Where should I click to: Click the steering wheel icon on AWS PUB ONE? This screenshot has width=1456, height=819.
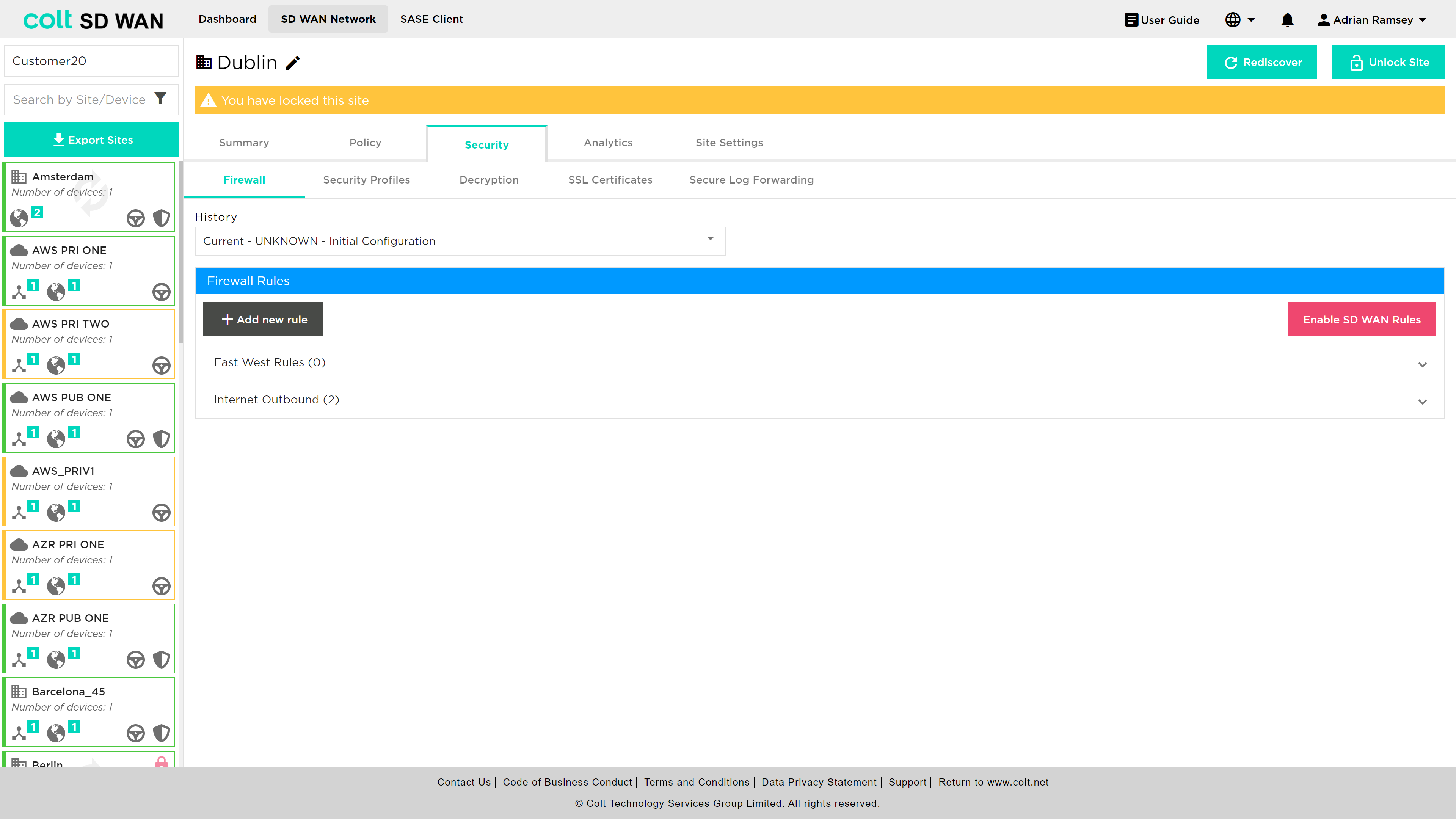pyautogui.click(x=136, y=439)
